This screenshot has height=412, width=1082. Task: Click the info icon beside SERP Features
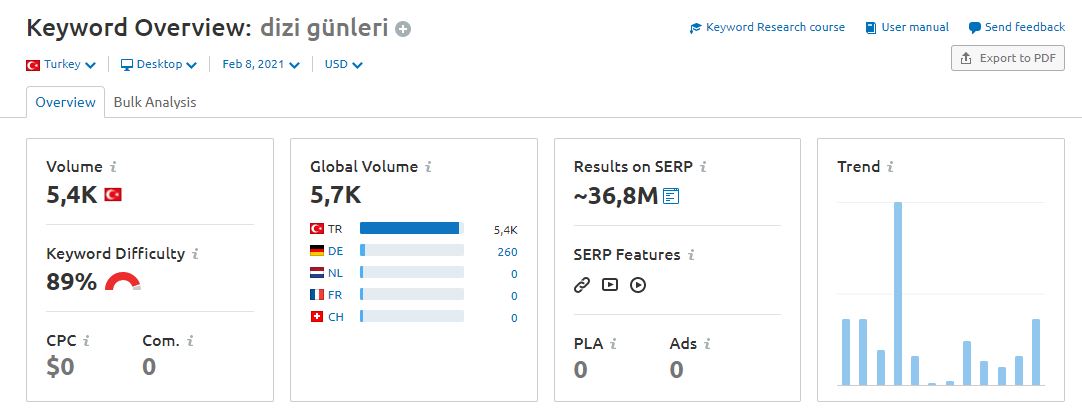(691, 255)
